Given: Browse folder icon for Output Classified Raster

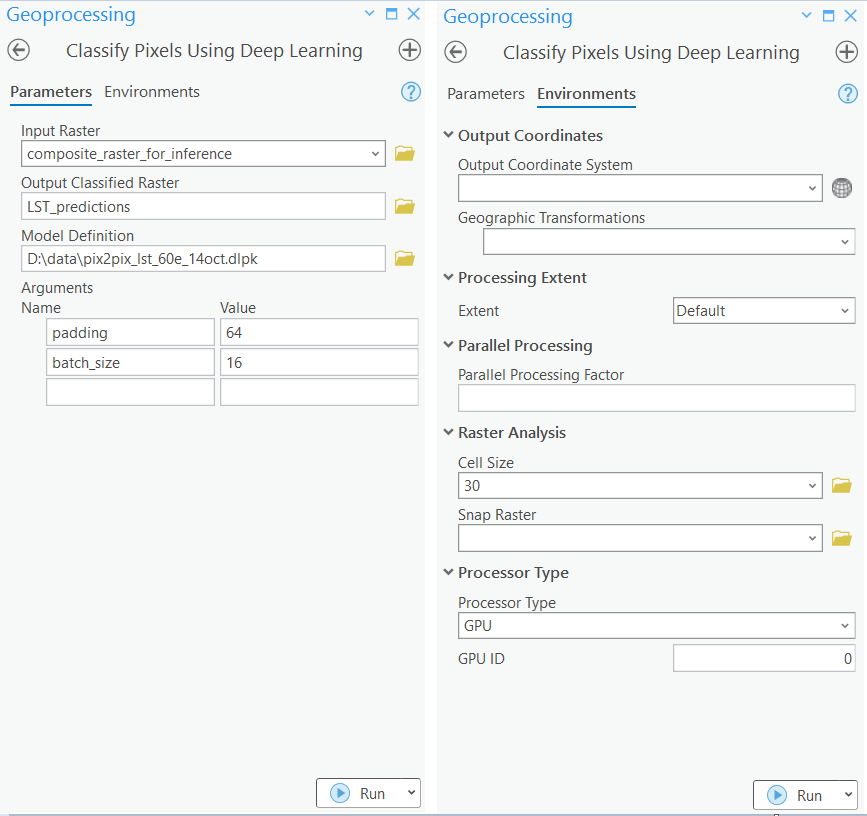Looking at the screenshot, I should pos(404,207).
